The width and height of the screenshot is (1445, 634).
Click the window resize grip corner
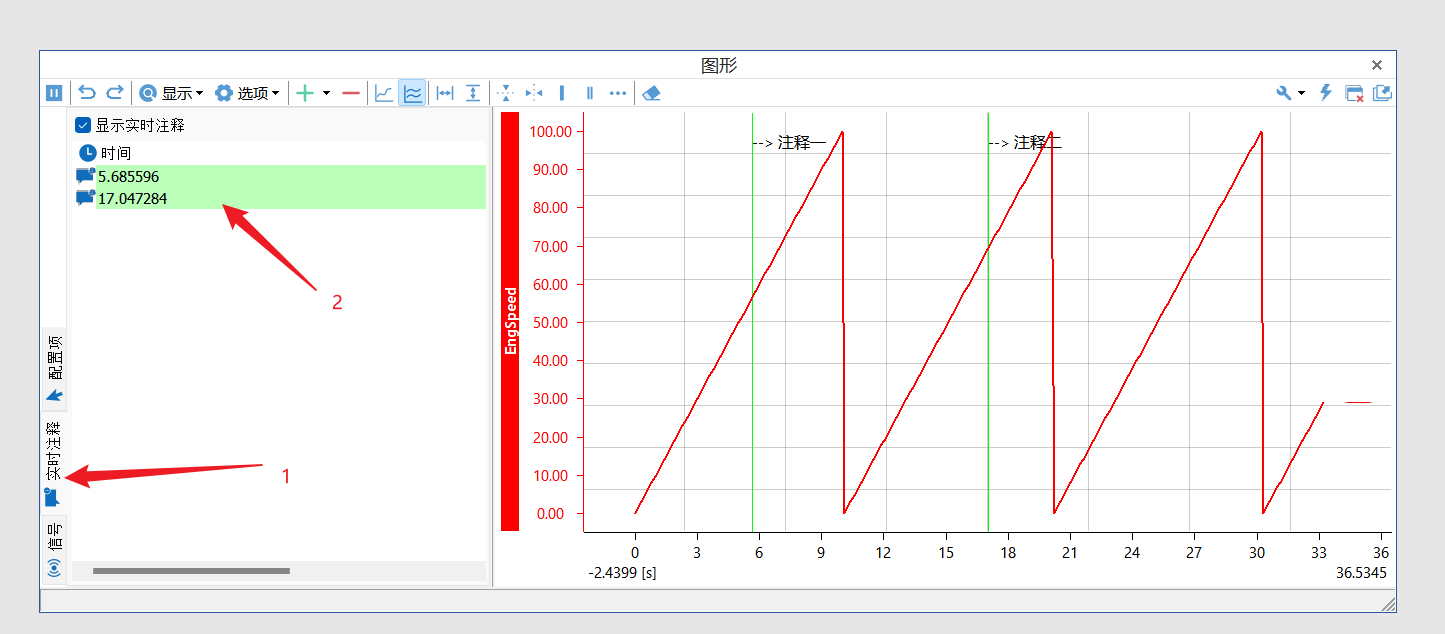1387,603
